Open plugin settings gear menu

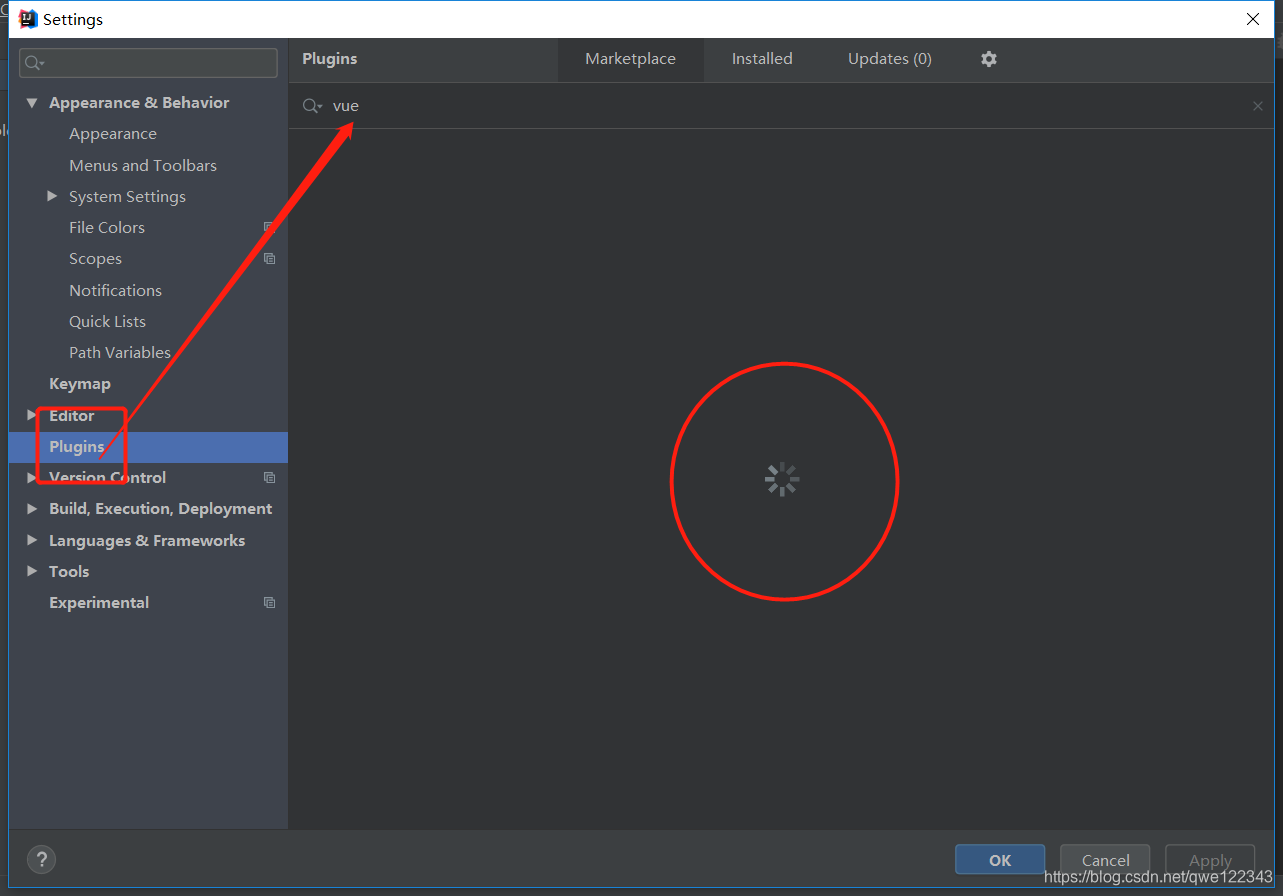click(989, 59)
